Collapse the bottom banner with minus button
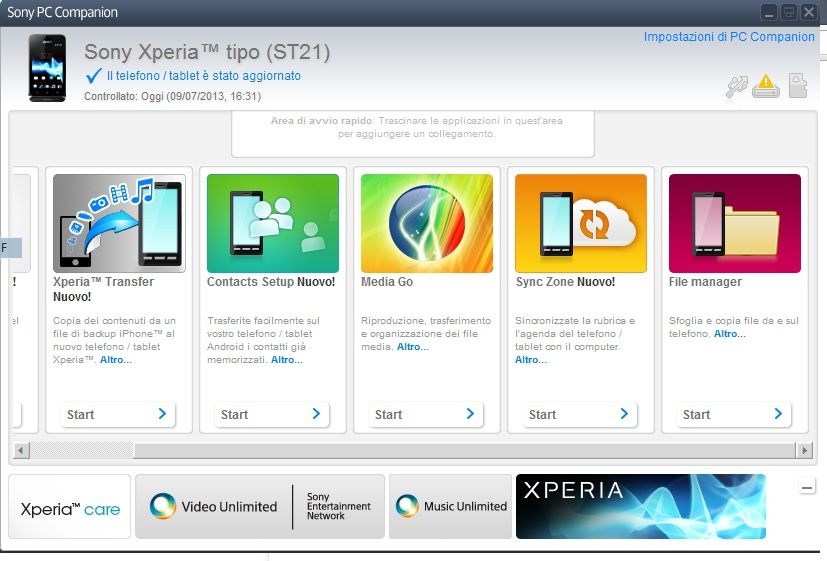Image resolution: width=827 pixels, height=561 pixels. click(808, 487)
